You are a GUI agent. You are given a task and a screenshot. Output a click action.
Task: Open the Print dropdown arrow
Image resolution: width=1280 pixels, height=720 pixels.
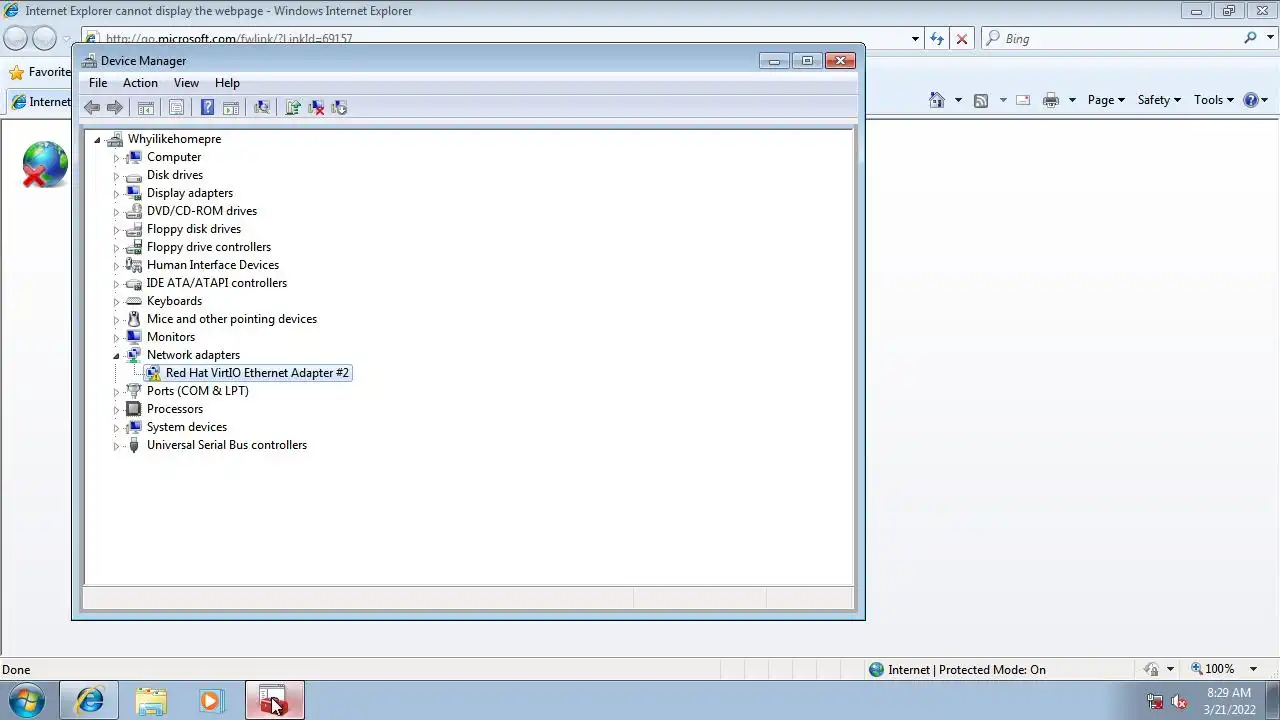coord(1072,100)
